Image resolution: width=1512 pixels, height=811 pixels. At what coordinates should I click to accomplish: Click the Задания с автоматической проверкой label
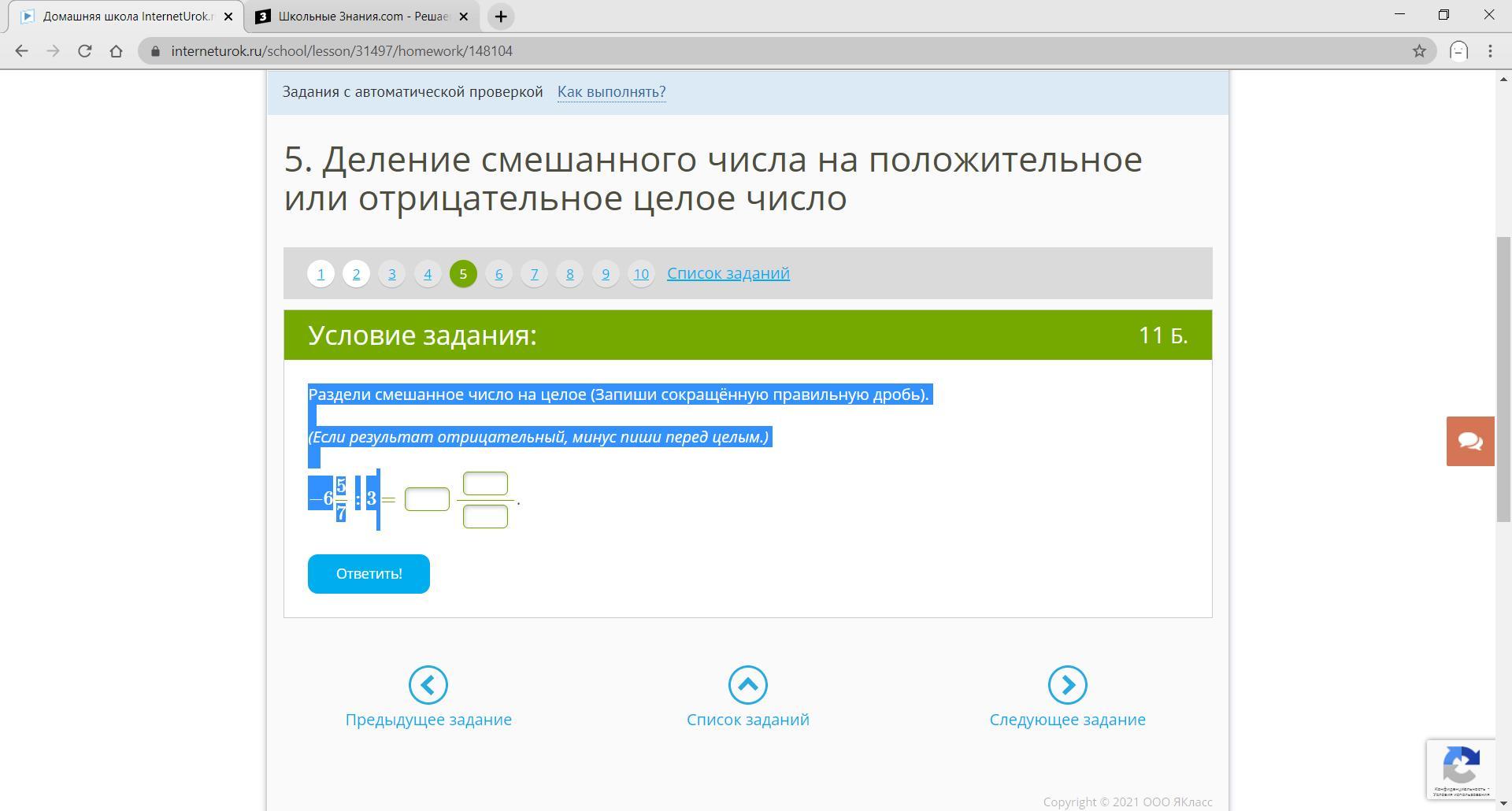click(x=413, y=92)
